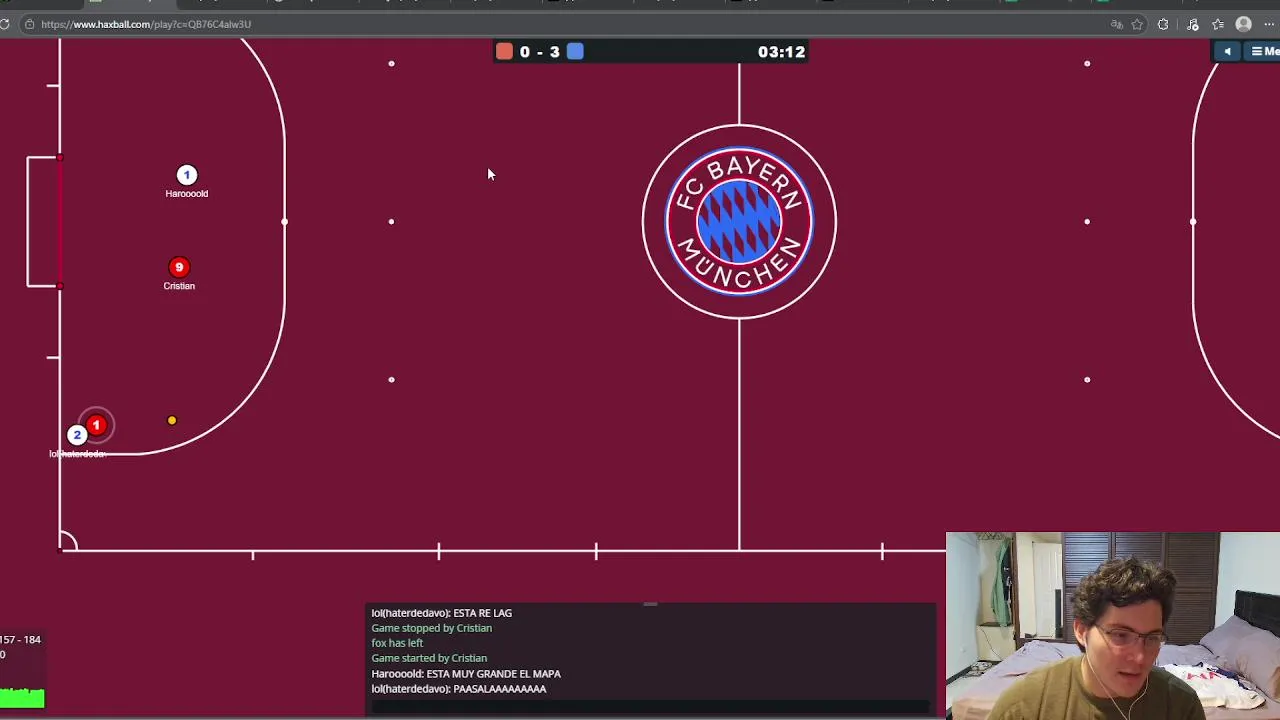Click the site padlock icon in the address bar
This screenshot has width=1280, height=720.
coord(29,24)
